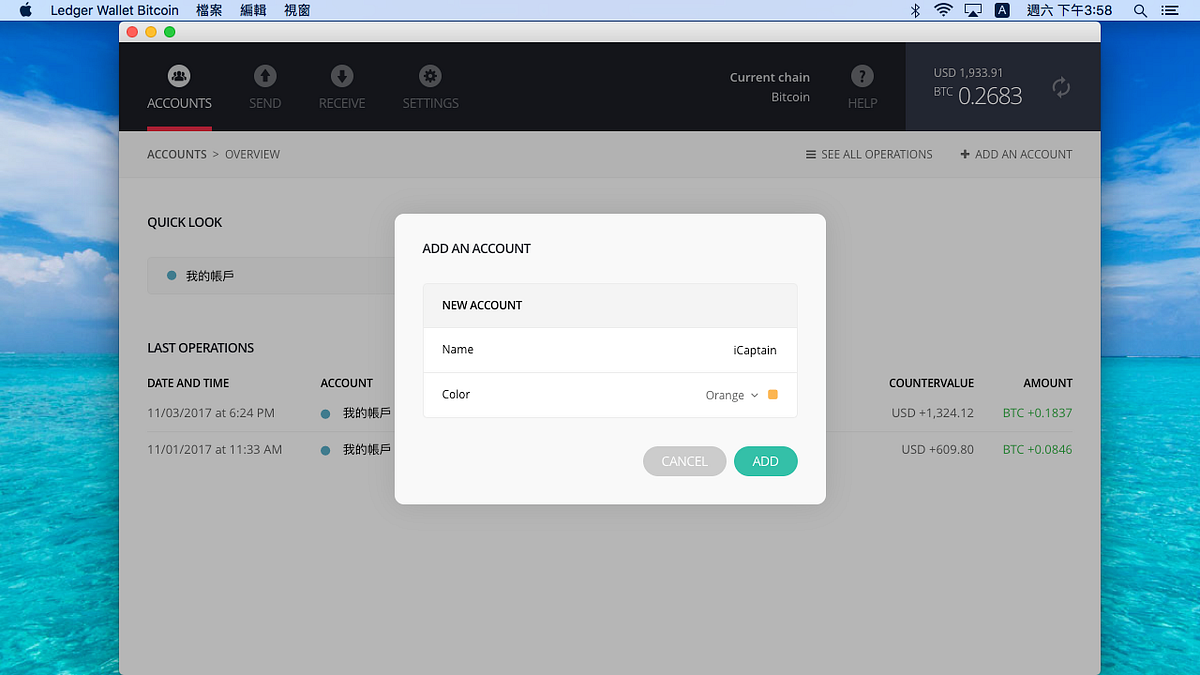Click the BTC 0.2683 balance
The image size is (1200, 675).
(x=978, y=95)
